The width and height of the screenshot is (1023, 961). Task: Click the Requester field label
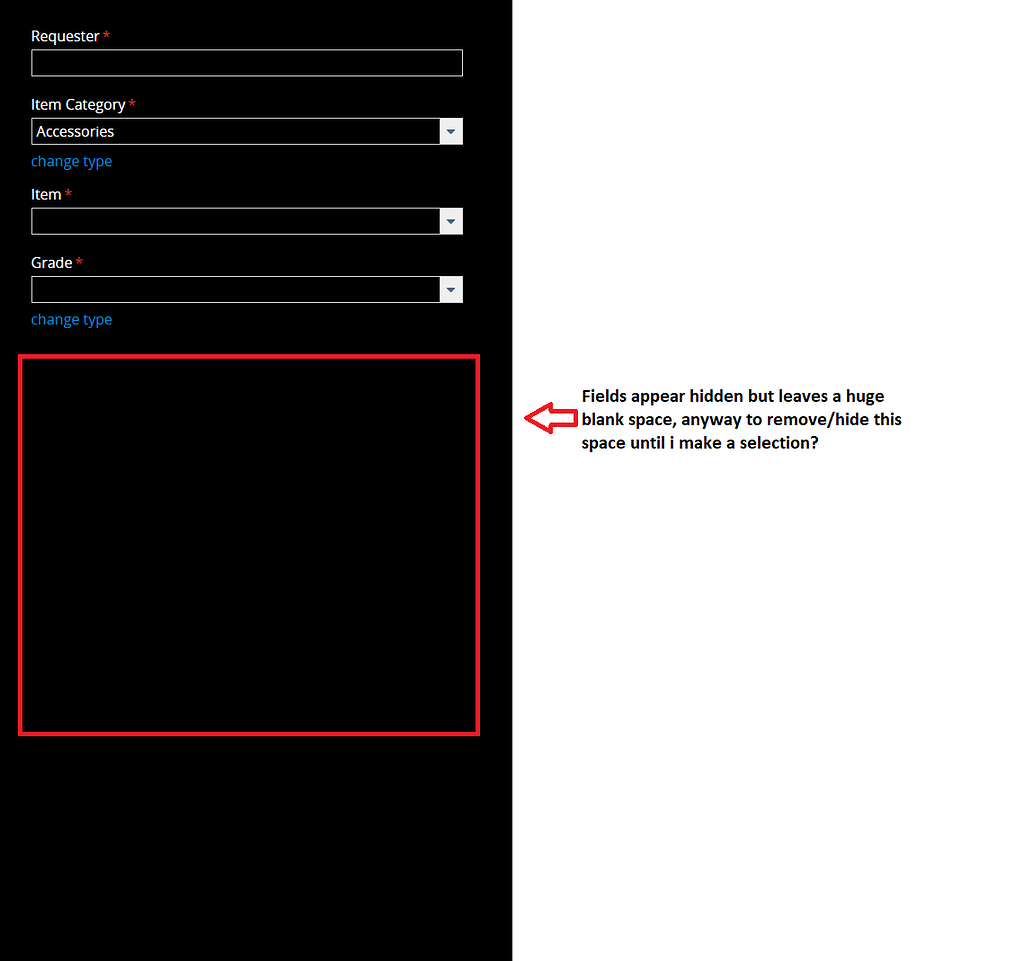64,35
